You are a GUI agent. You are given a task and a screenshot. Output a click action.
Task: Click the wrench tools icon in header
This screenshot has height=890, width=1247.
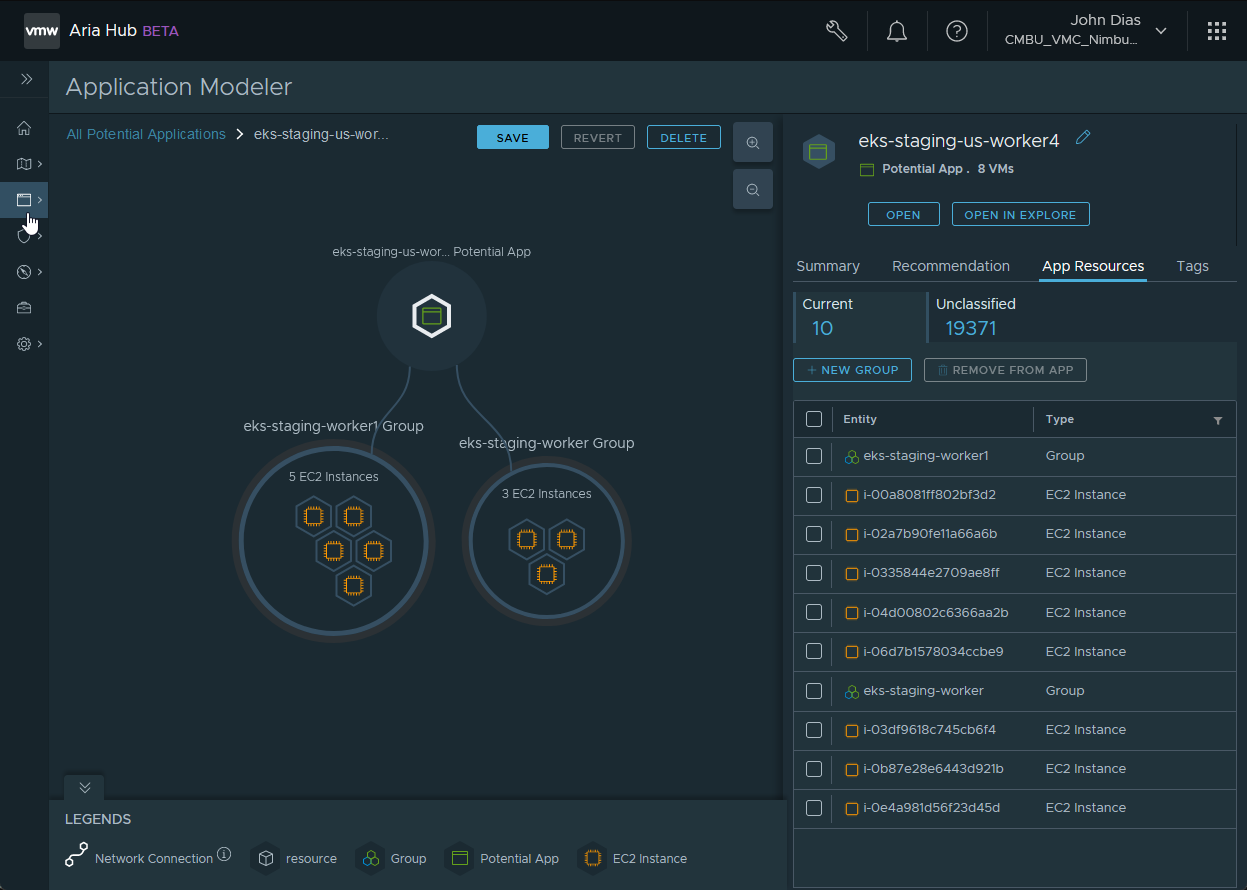(837, 31)
